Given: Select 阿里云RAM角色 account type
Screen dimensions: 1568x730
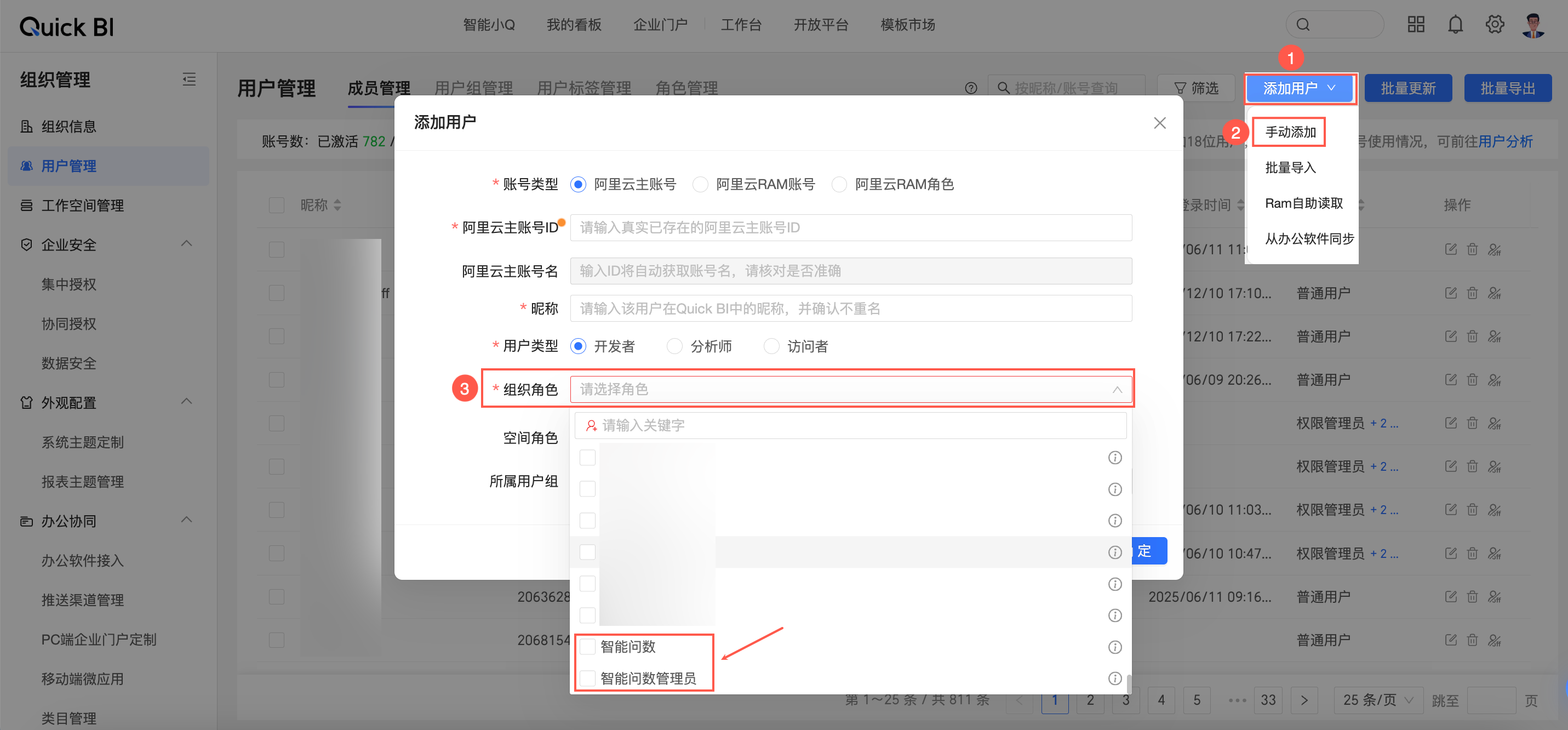Looking at the screenshot, I should [839, 185].
